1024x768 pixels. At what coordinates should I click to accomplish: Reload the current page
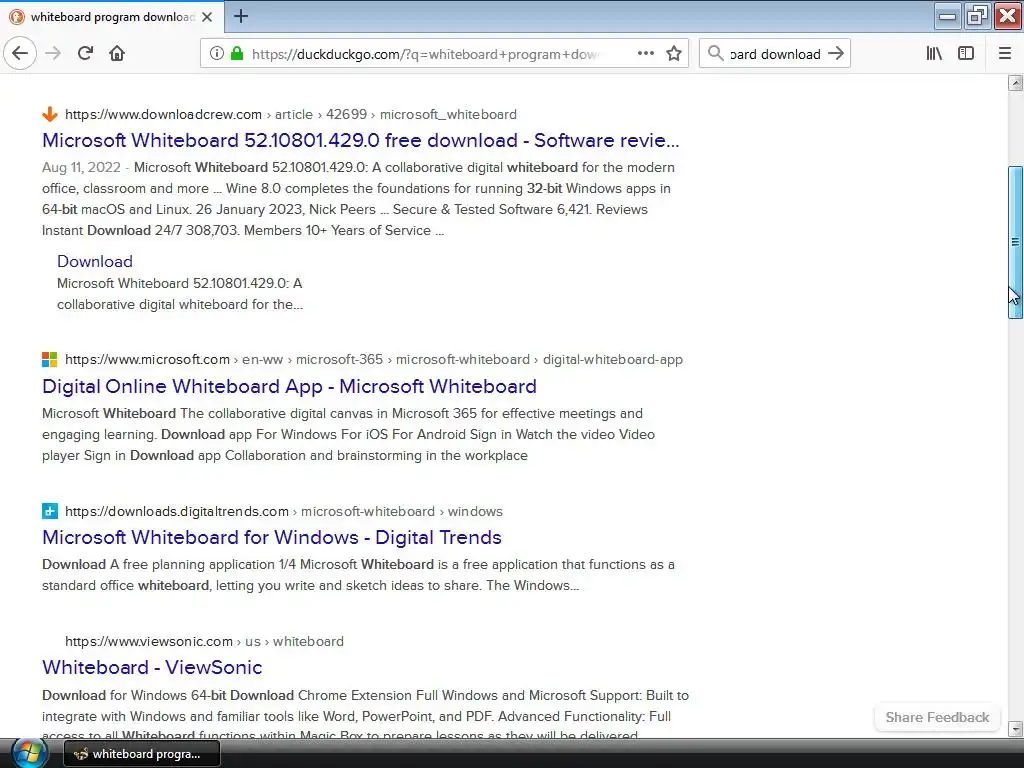85,54
